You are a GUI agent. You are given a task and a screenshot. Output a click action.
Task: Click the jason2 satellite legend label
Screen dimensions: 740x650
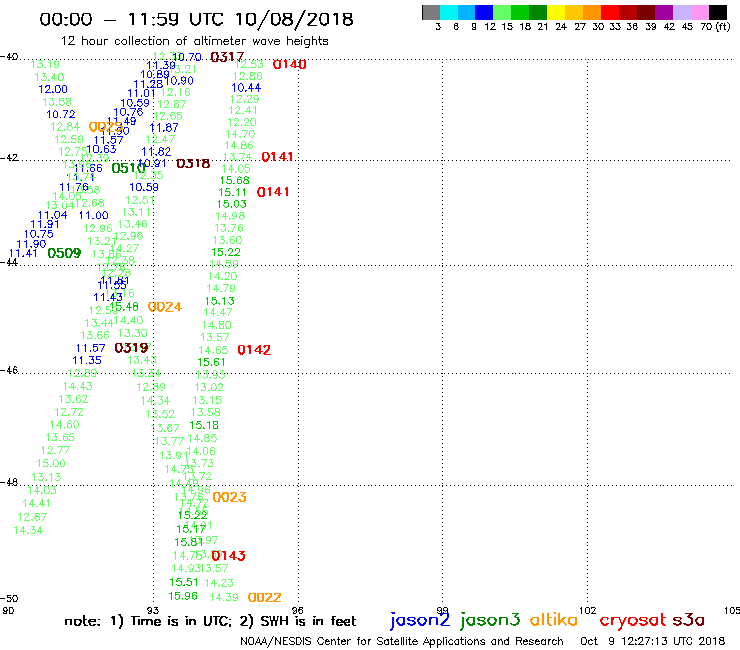pos(420,620)
